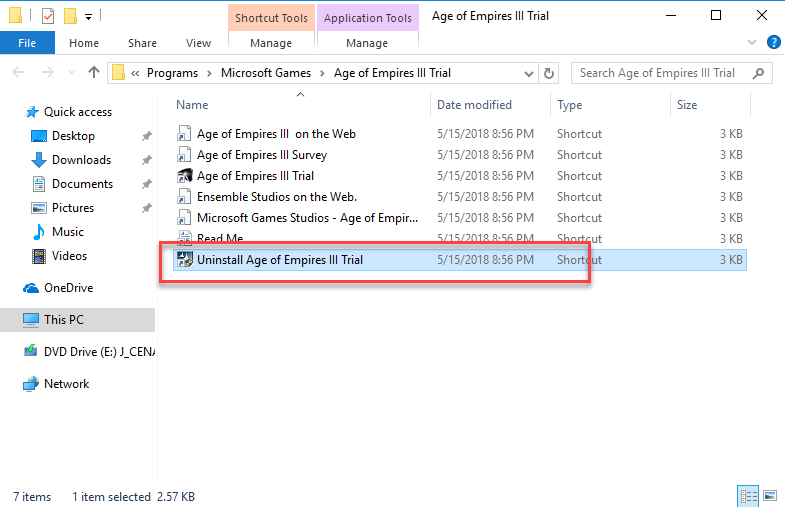Click the Age of Empires III Trial helmet icon
Screen dimensions: 785x507
[x=184, y=176]
